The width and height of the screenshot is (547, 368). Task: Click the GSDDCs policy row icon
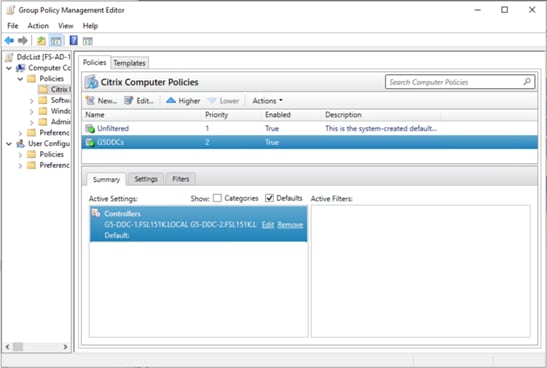[x=90, y=142]
